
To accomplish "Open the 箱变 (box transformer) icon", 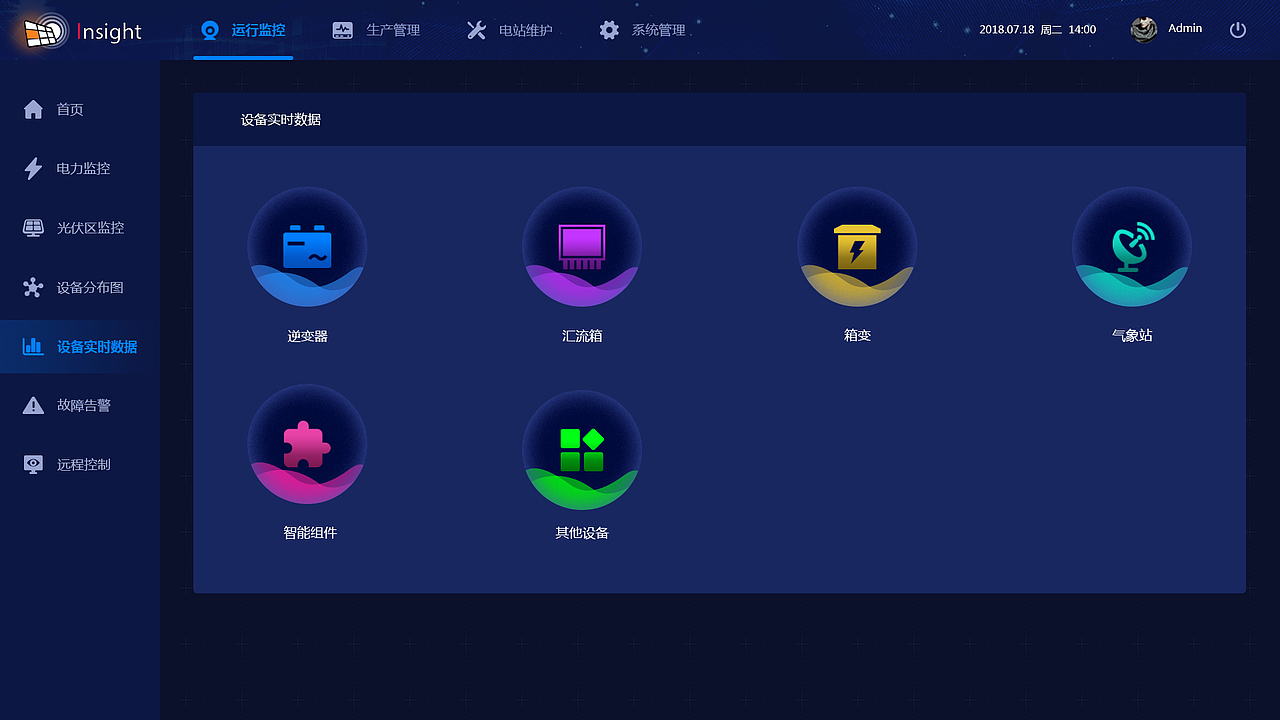I will pos(857,247).
